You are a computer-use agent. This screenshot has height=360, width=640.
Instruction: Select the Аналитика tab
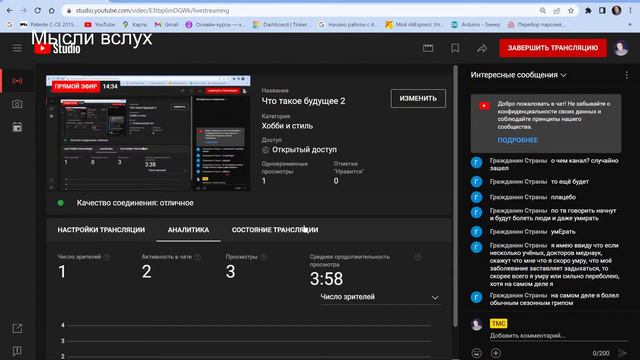click(x=188, y=230)
